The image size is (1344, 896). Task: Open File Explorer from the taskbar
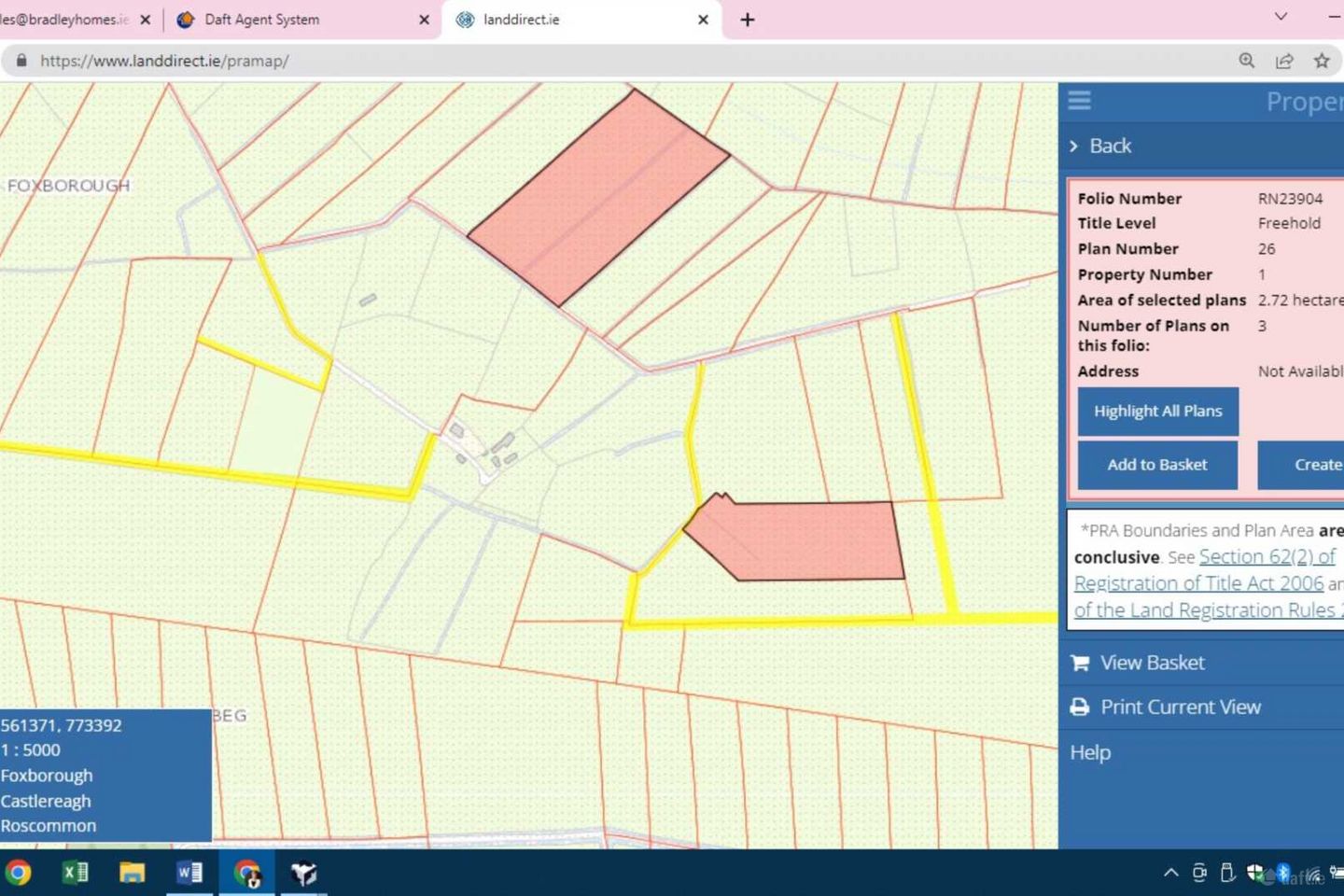point(133,873)
